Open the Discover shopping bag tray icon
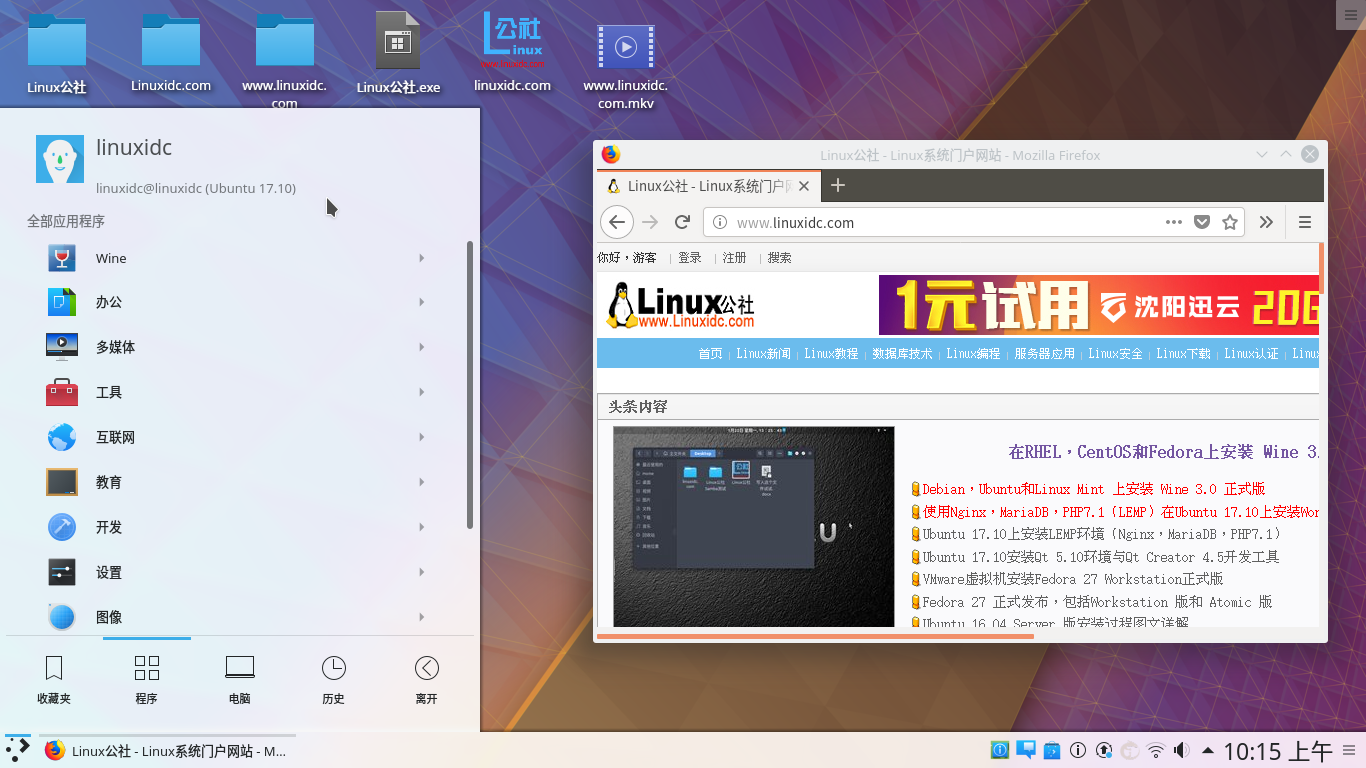 [x=1052, y=750]
